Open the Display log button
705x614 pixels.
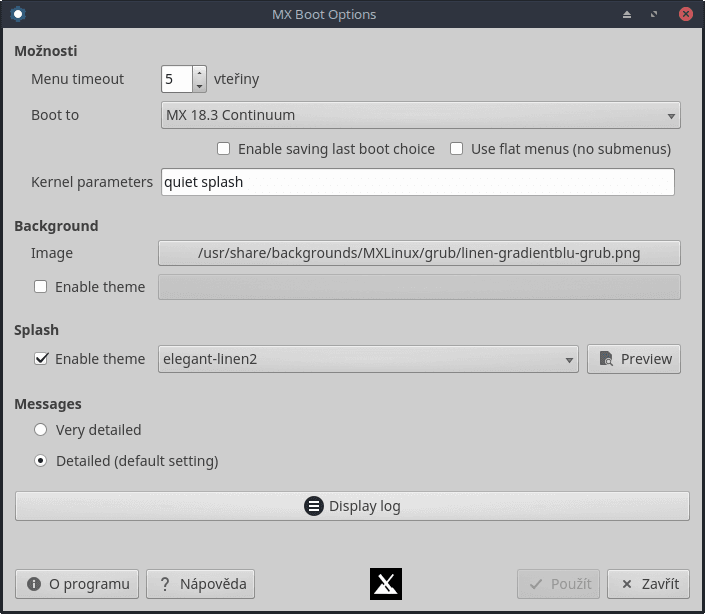coord(352,506)
